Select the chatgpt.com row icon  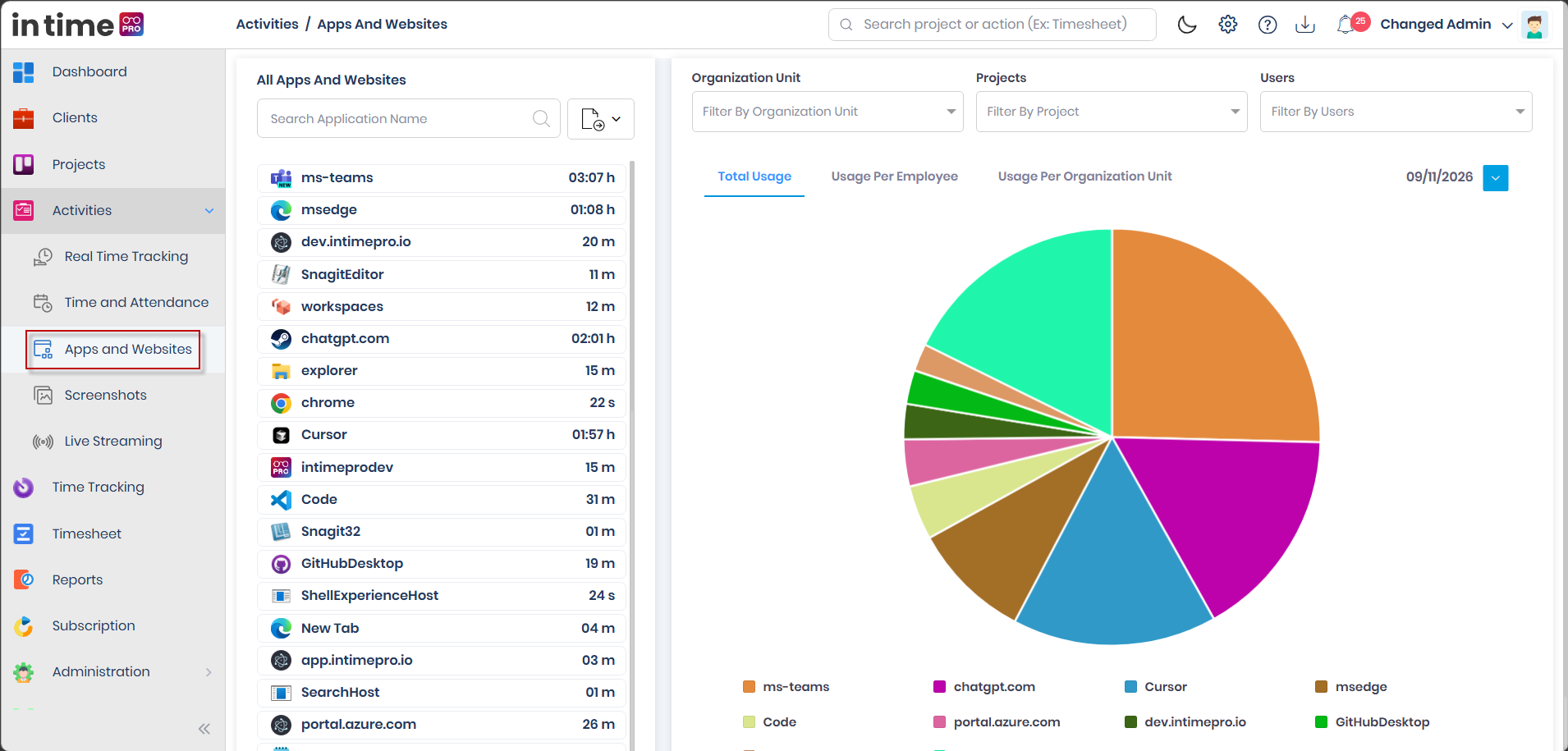click(281, 339)
